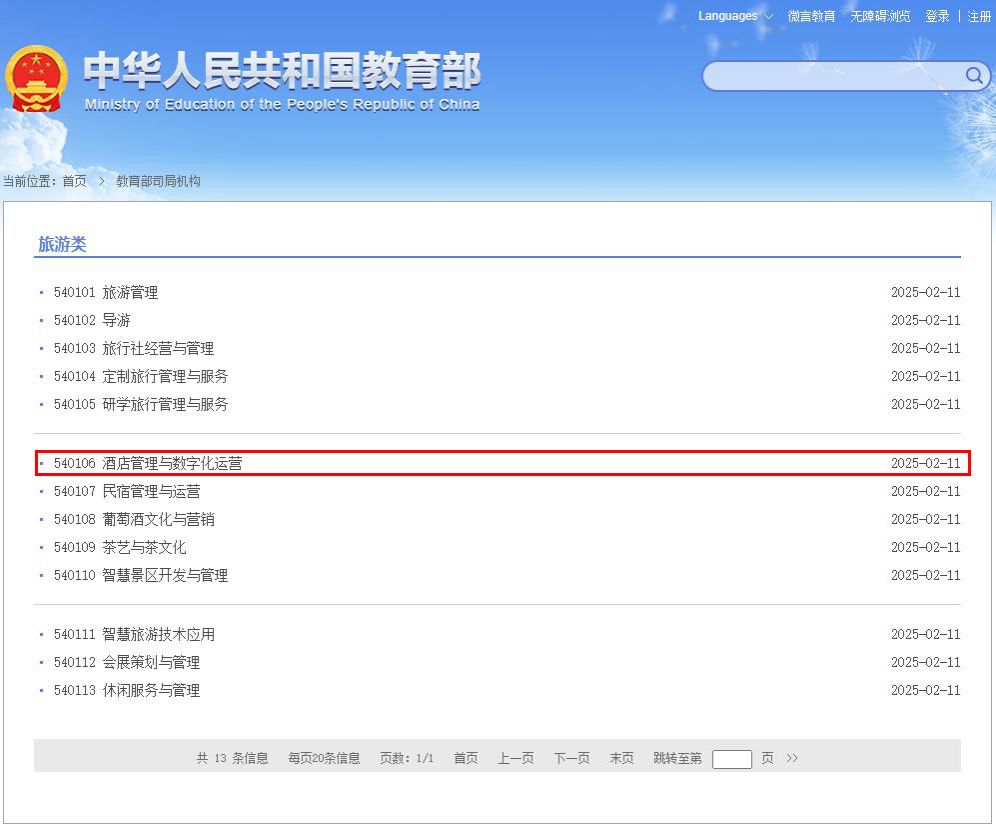Click the double-arrow jump page icon

click(x=791, y=758)
